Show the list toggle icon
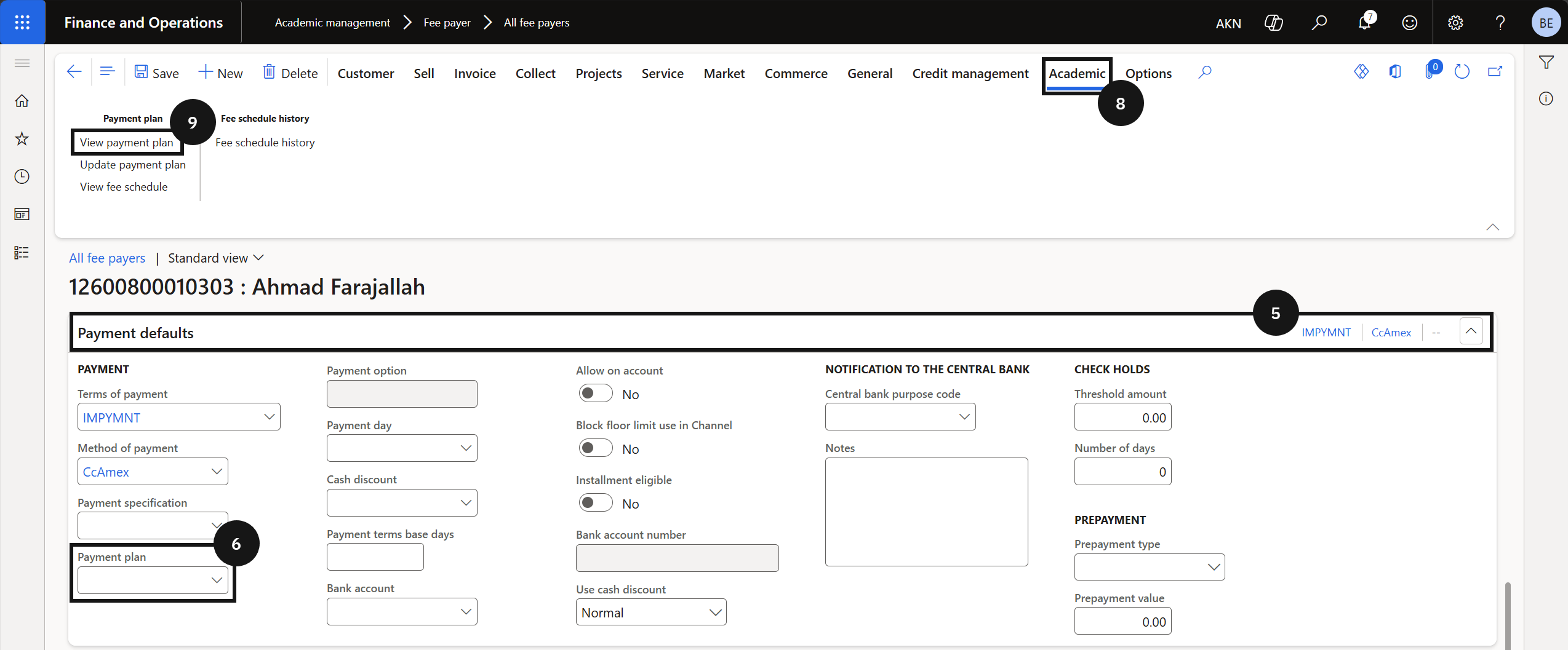Viewport: 1568px width, 650px height. (107, 72)
